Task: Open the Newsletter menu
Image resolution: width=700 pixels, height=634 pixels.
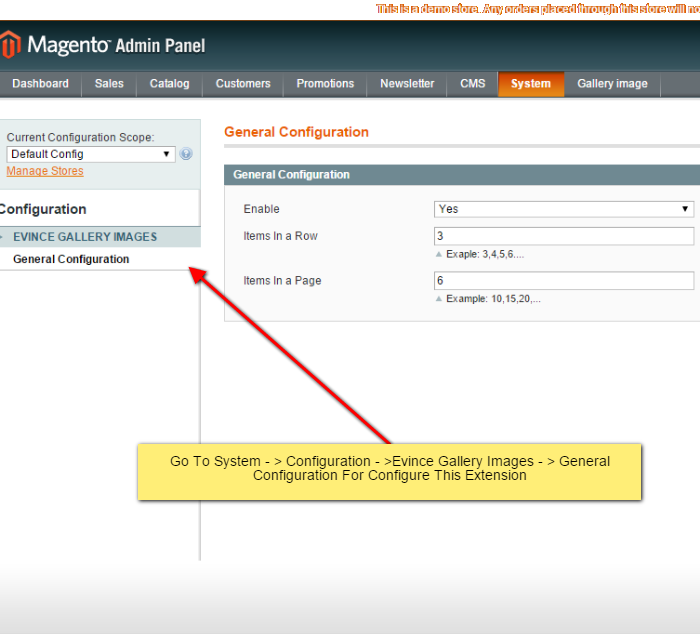Action: 407,84
